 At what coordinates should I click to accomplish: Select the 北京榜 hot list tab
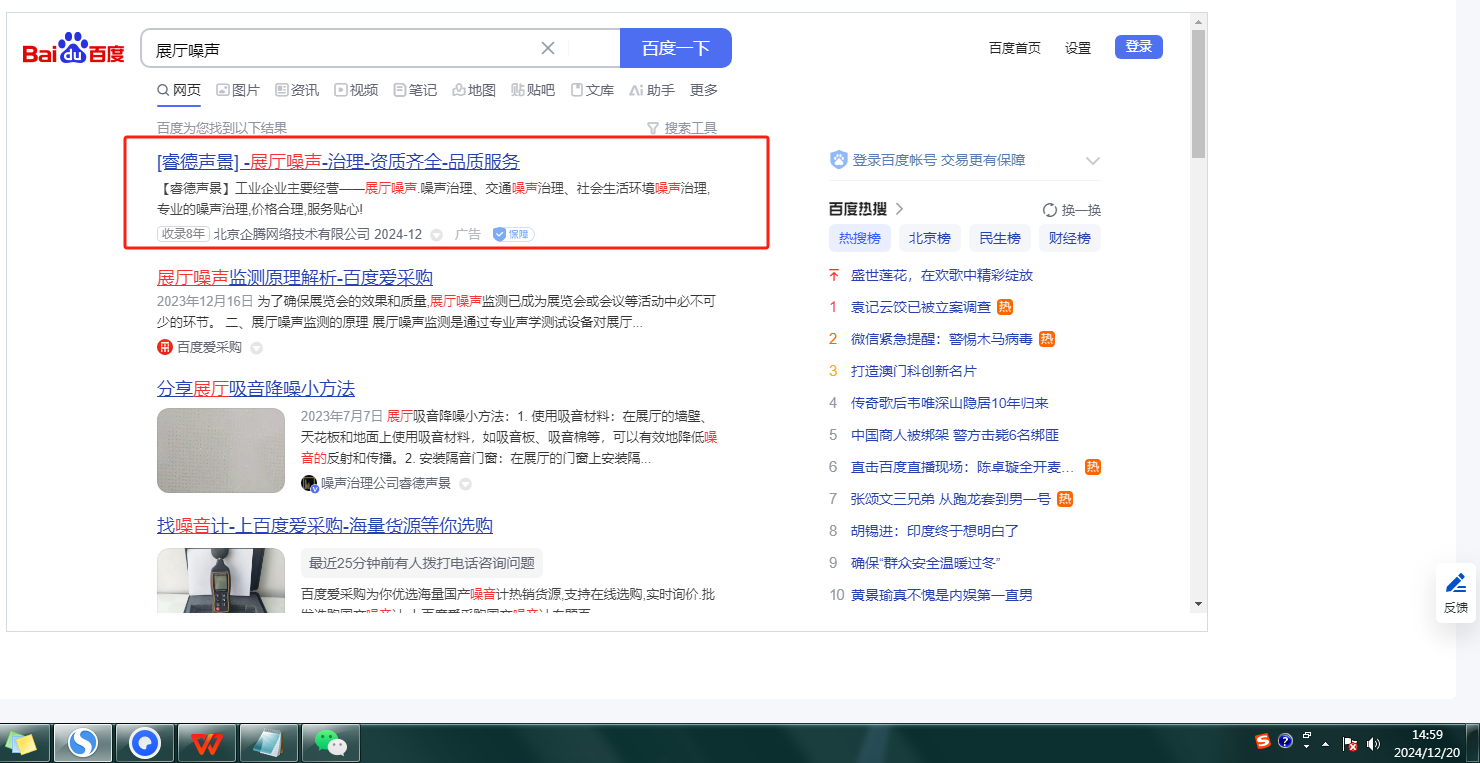[929, 238]
